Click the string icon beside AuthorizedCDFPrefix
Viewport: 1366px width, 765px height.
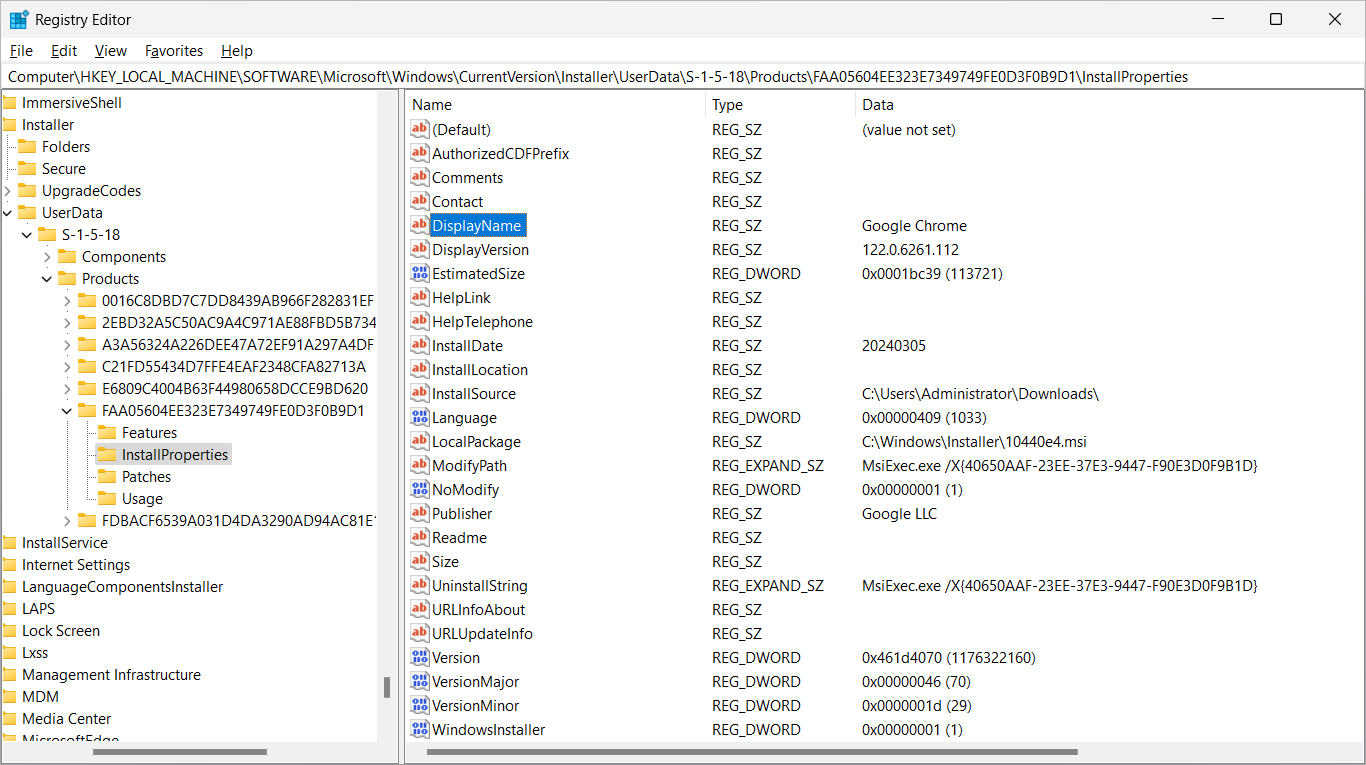pyautogui.click(x=420, y=153)
